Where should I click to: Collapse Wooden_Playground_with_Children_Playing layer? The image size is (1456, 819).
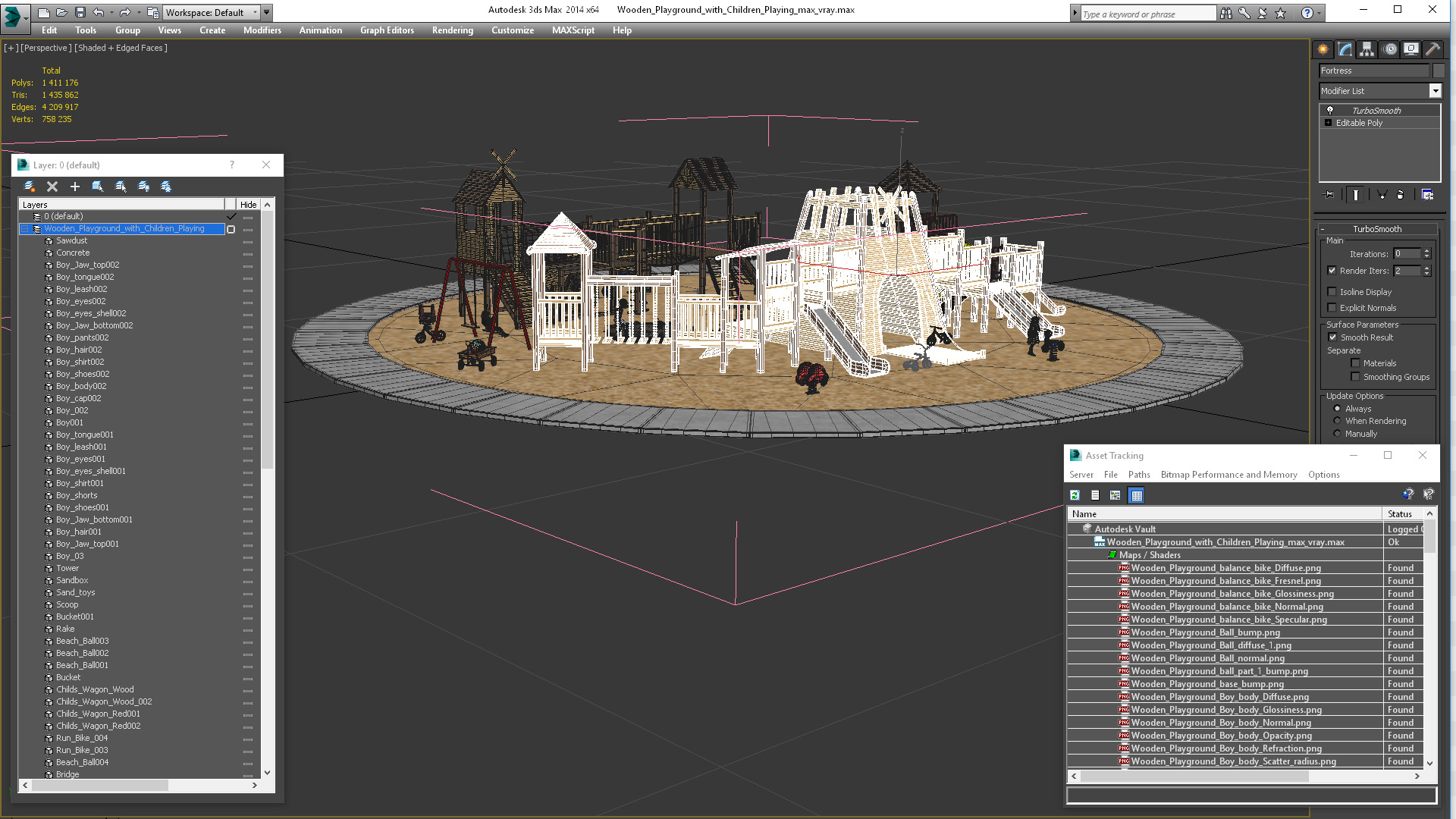point(24,229)
